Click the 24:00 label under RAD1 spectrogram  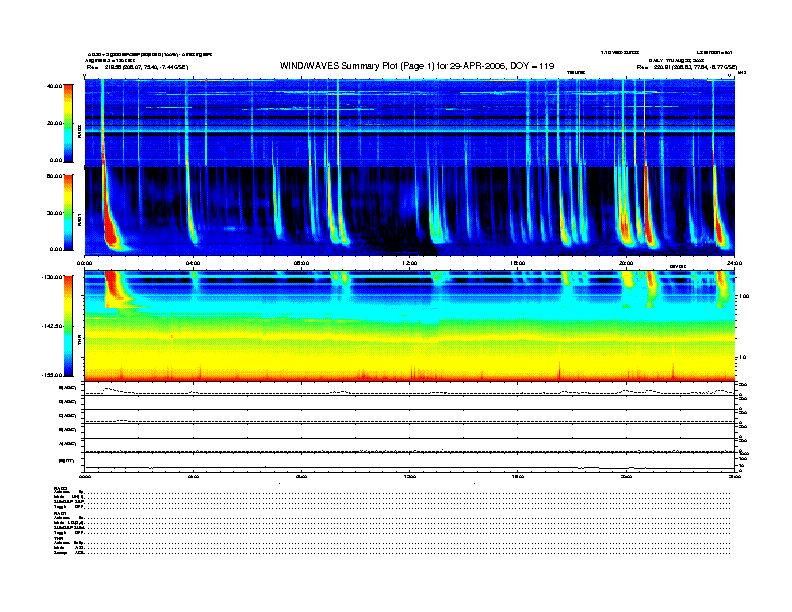pyautogui.click(x=734, y=263)
